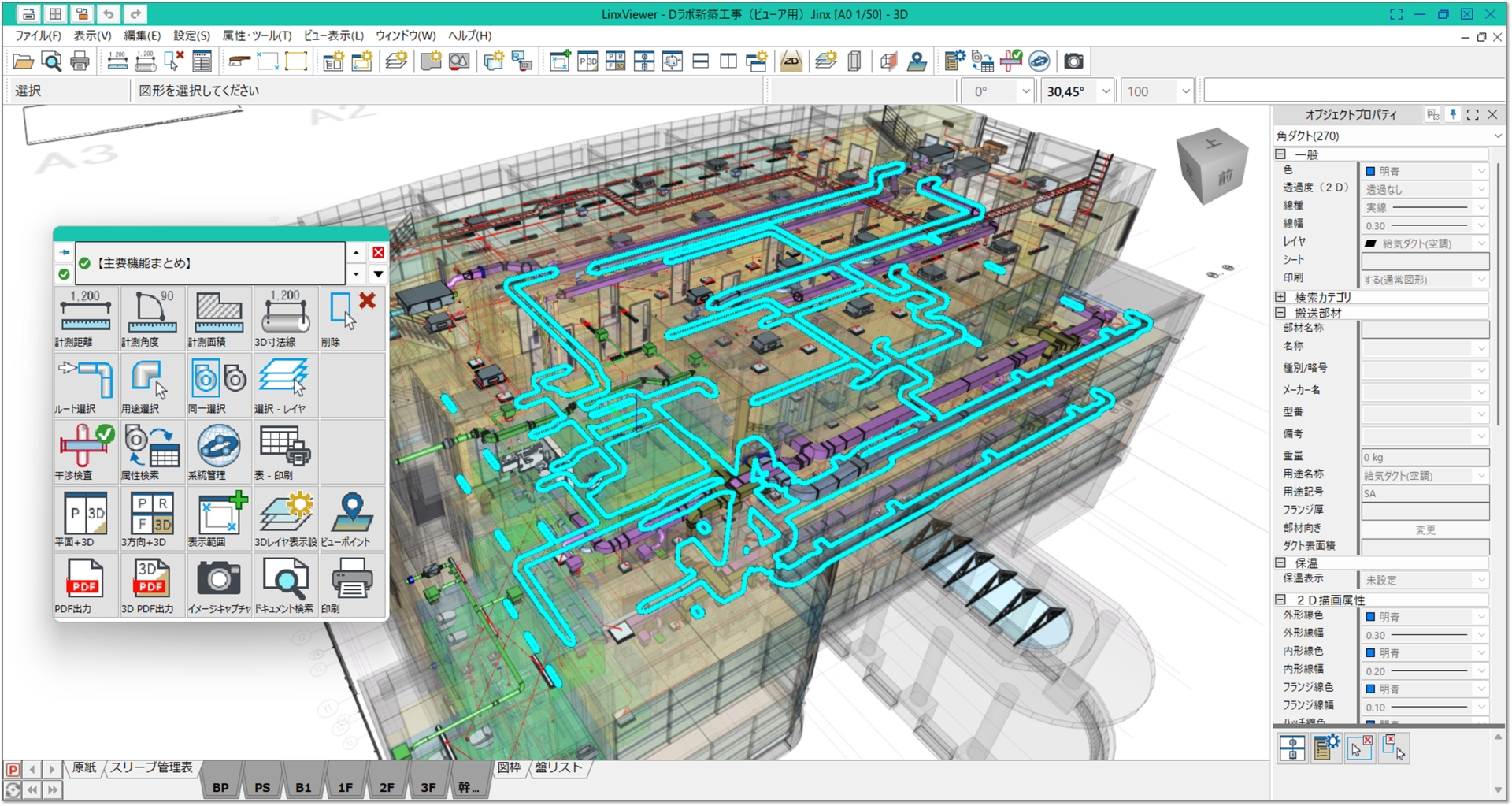Toggle the green check beside 主要機能まとめ

(84, 263)
